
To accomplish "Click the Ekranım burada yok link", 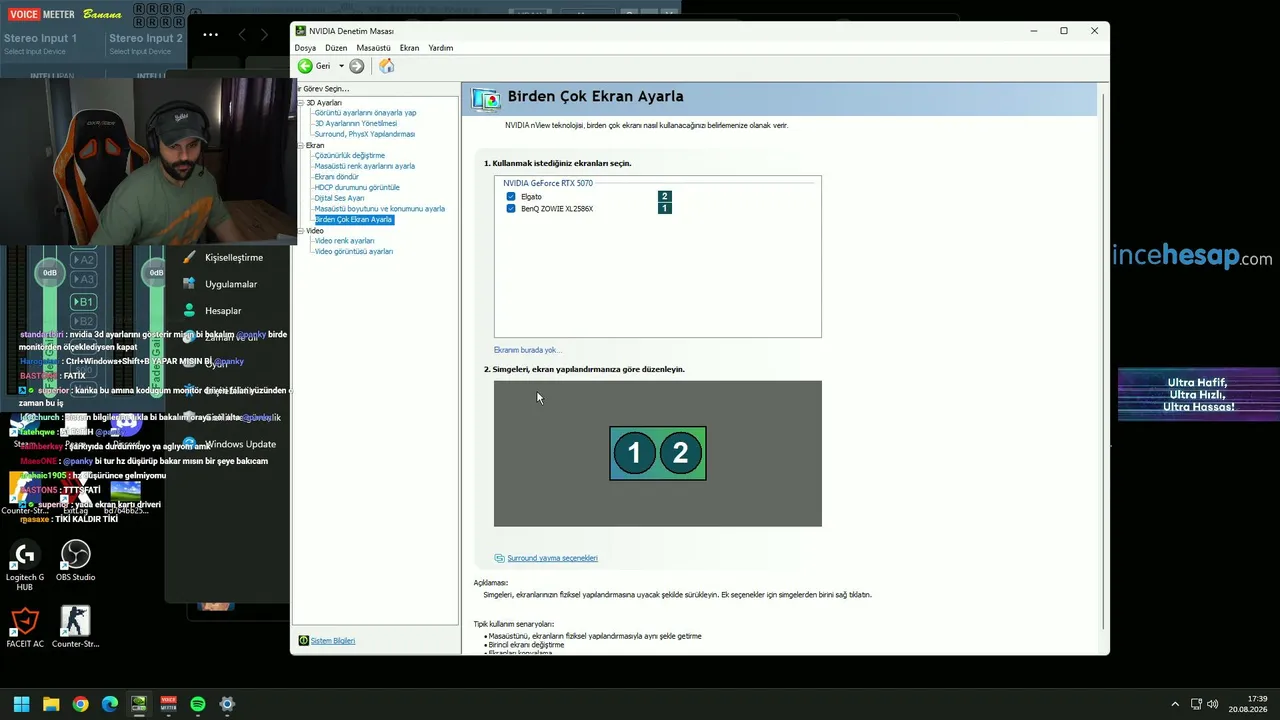I will 528,350.
